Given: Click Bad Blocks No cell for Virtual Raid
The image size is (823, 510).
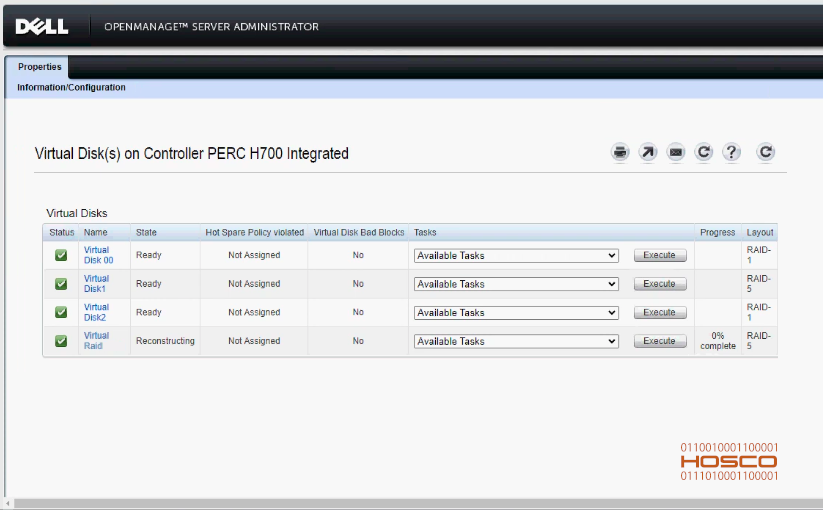Looking at the screenshot, I should click(358, 341).
